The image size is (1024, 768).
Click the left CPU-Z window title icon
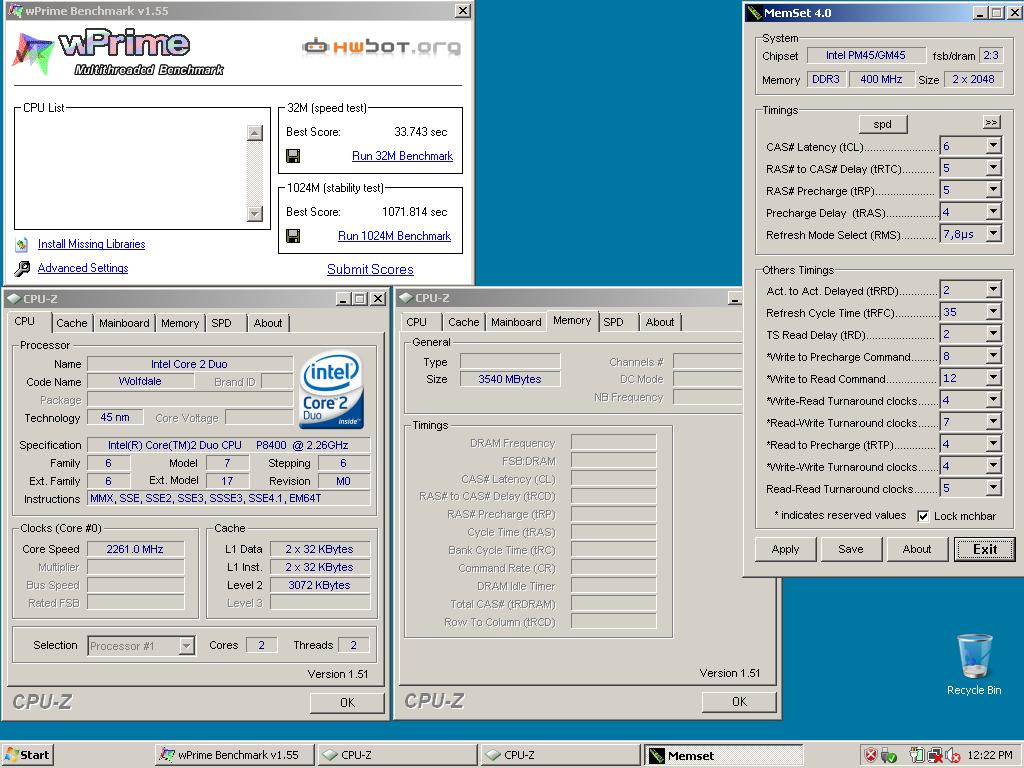pos(13,298)
